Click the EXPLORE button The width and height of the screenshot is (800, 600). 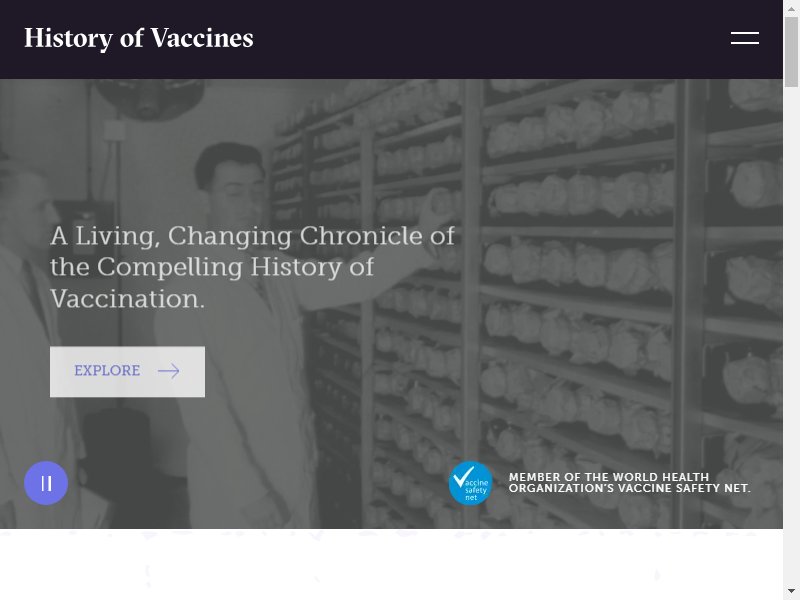128,372
